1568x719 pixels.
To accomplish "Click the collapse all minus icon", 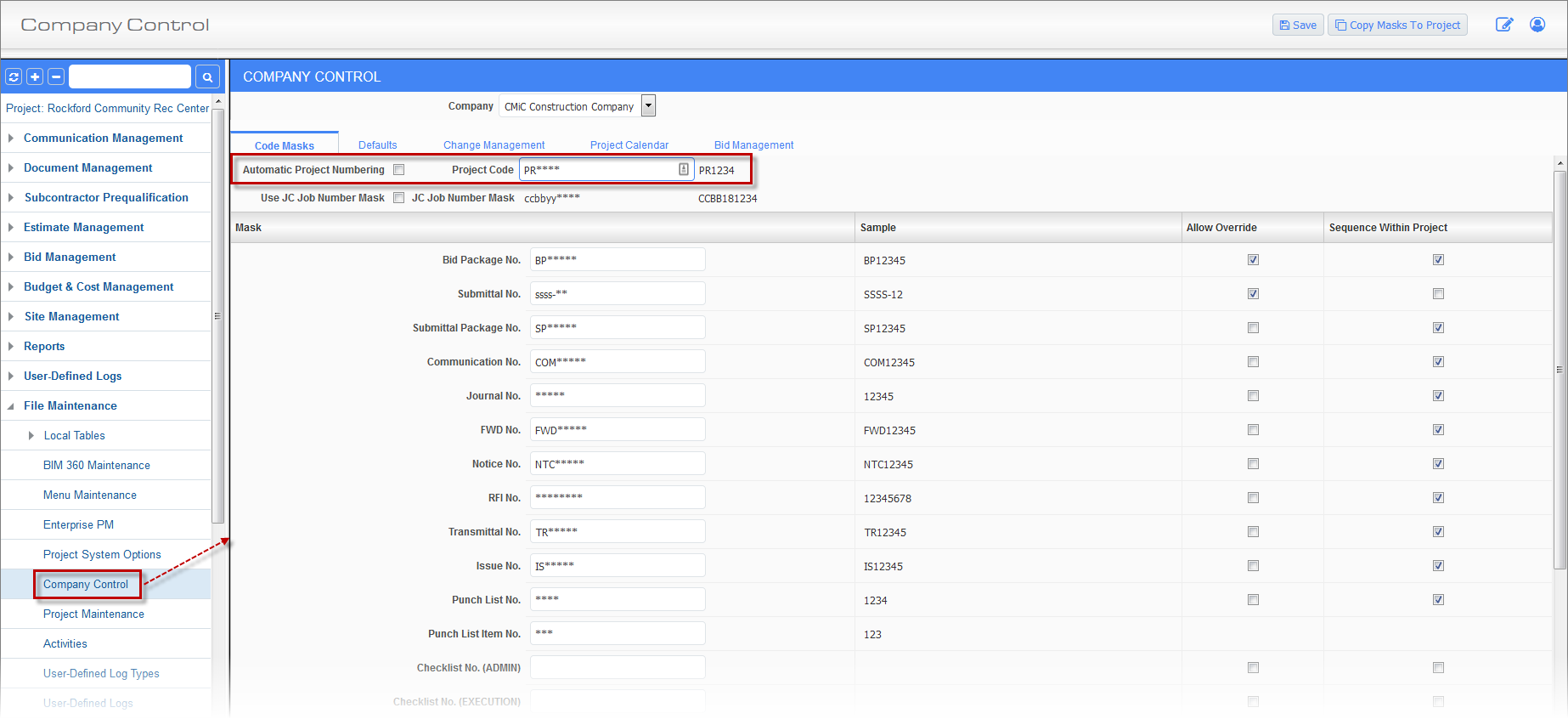I will tap(56, 77).
